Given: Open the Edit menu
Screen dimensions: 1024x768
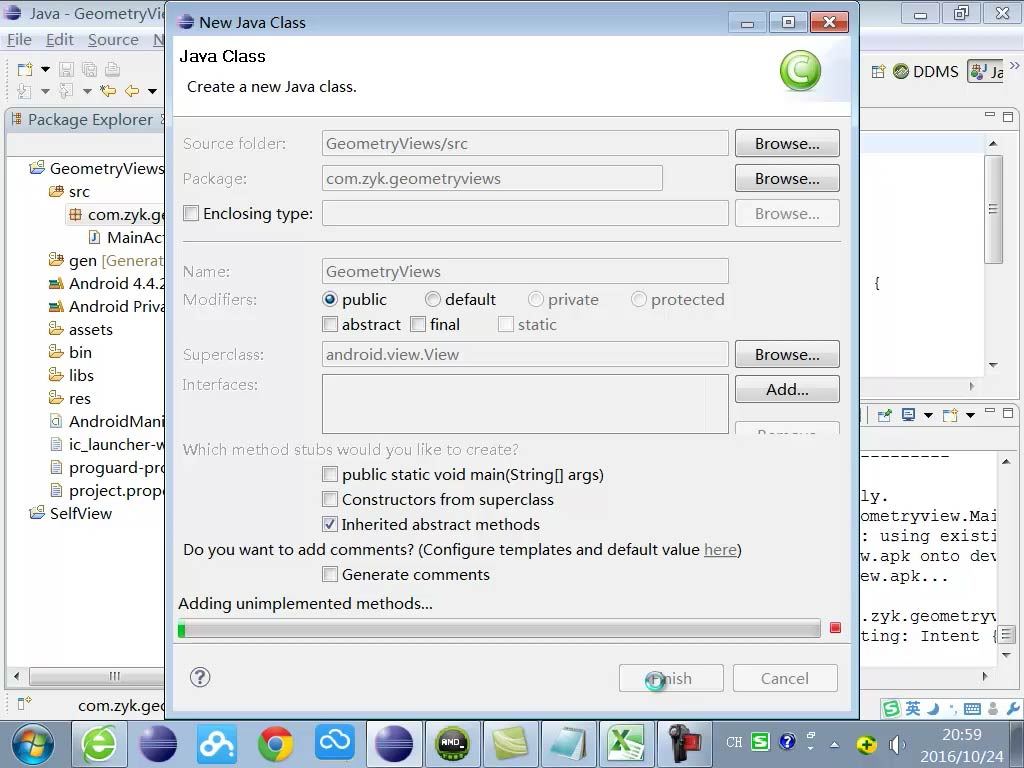Looking at the screenshot, I should (59, 40).
